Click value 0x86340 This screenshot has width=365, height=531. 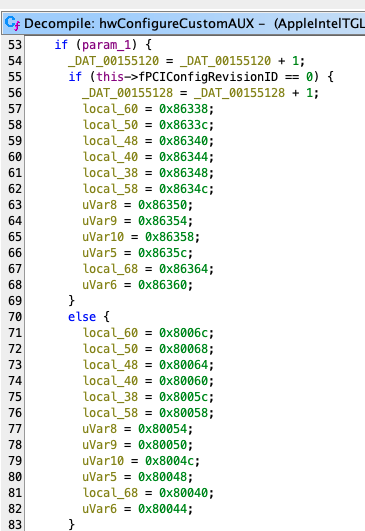click(x=183, y=141)
